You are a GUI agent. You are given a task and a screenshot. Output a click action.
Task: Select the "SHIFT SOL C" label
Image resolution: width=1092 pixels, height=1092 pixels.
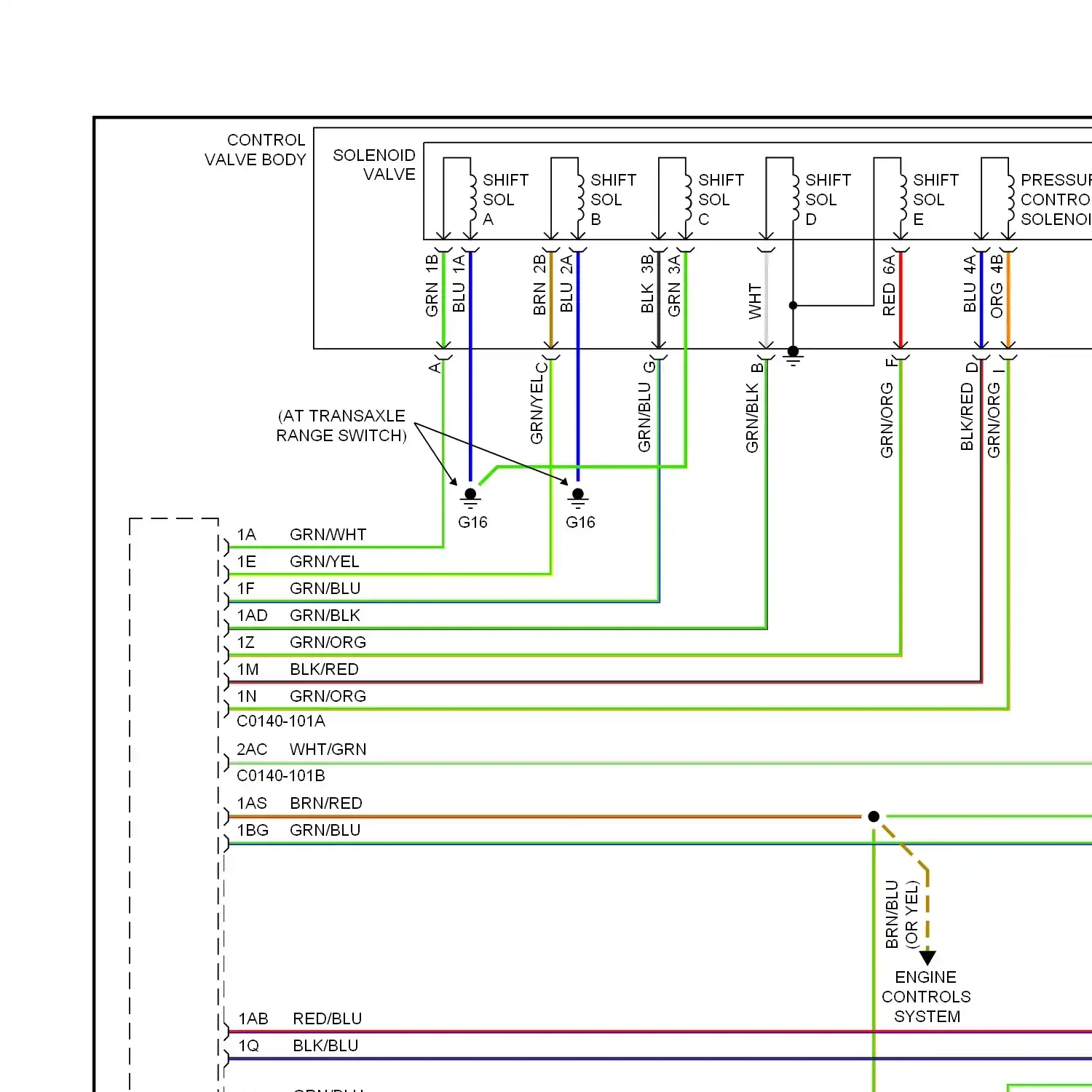click(721, 199)
